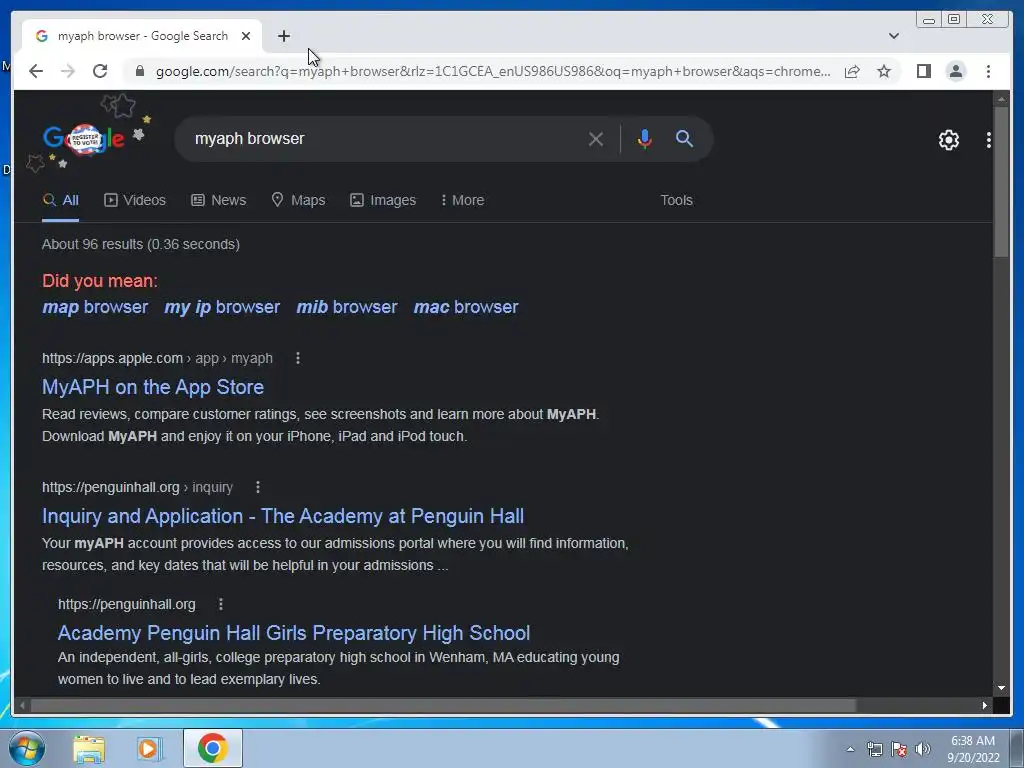
Task: Choose the 'mac browser' suggestion
Action: coord(466,307)
